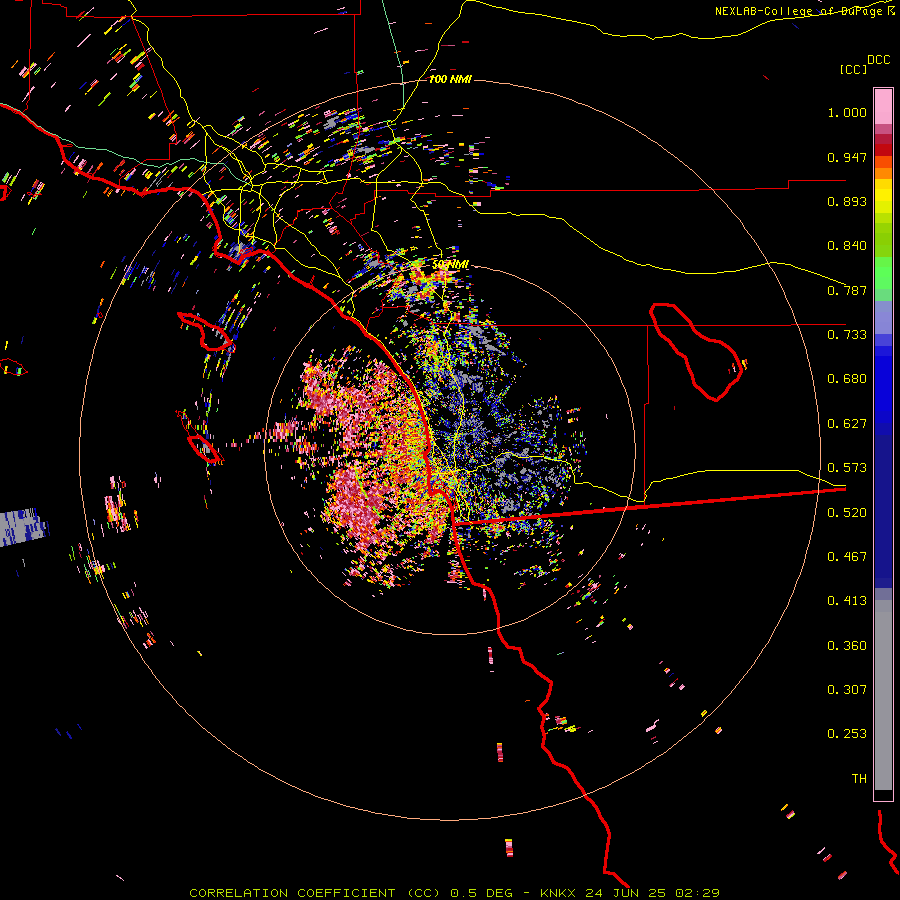The height and width of the screenshot is (900, 900).
Task: Click the TH threshold label
Action: pyautogui.click(x=859, y=779)
